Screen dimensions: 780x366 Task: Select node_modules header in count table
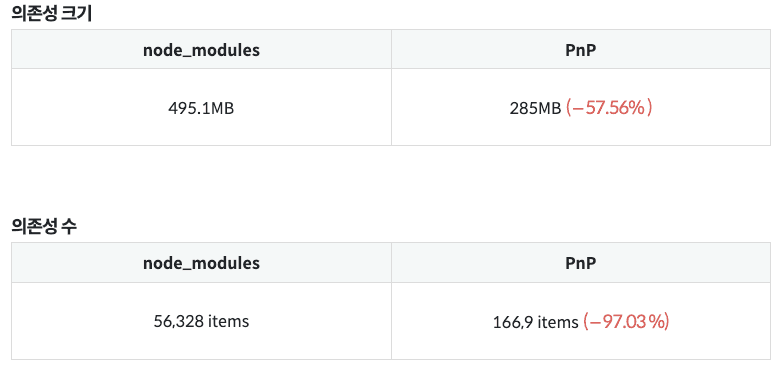coord(201,263)
